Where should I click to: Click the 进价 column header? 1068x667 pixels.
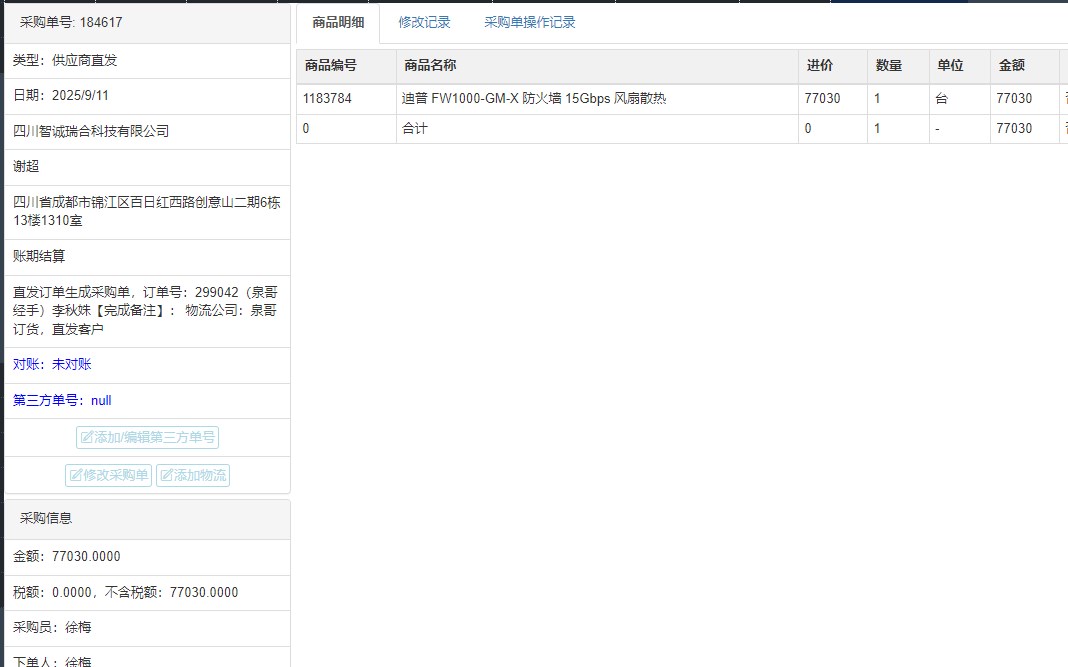pos(819,66)
